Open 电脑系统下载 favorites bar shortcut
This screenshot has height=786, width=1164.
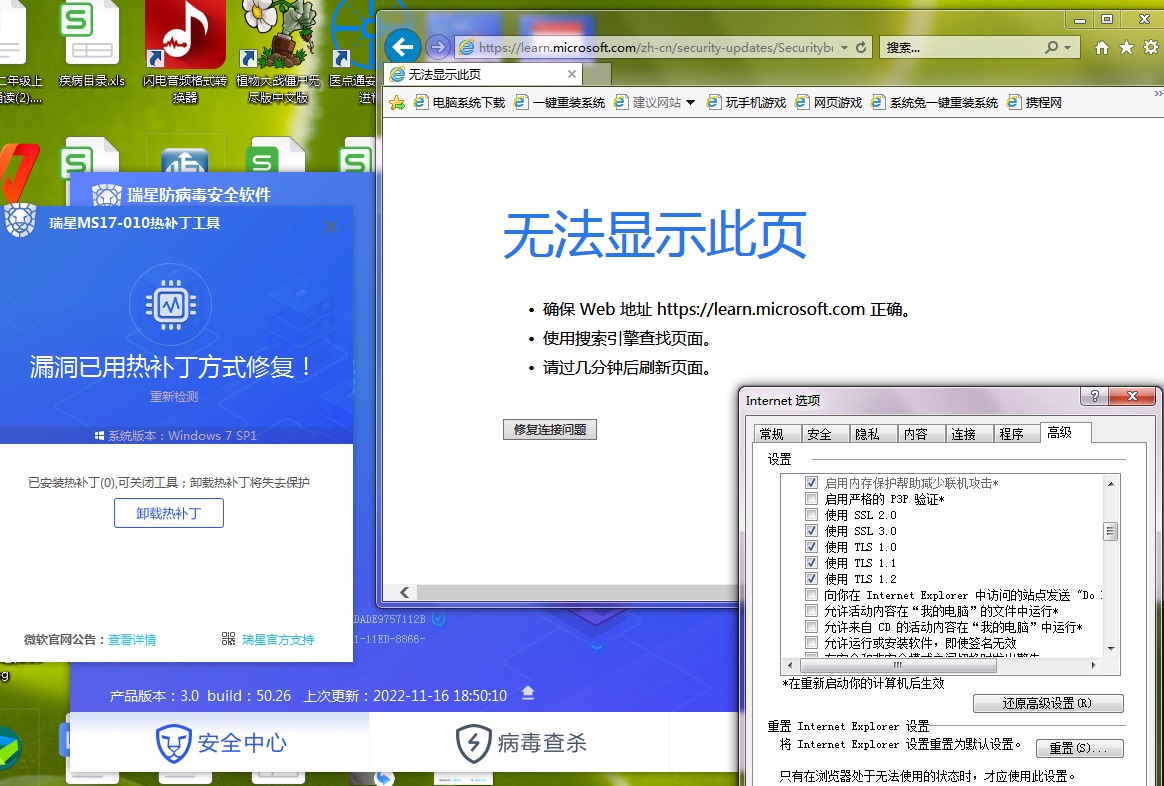(460, 102)
